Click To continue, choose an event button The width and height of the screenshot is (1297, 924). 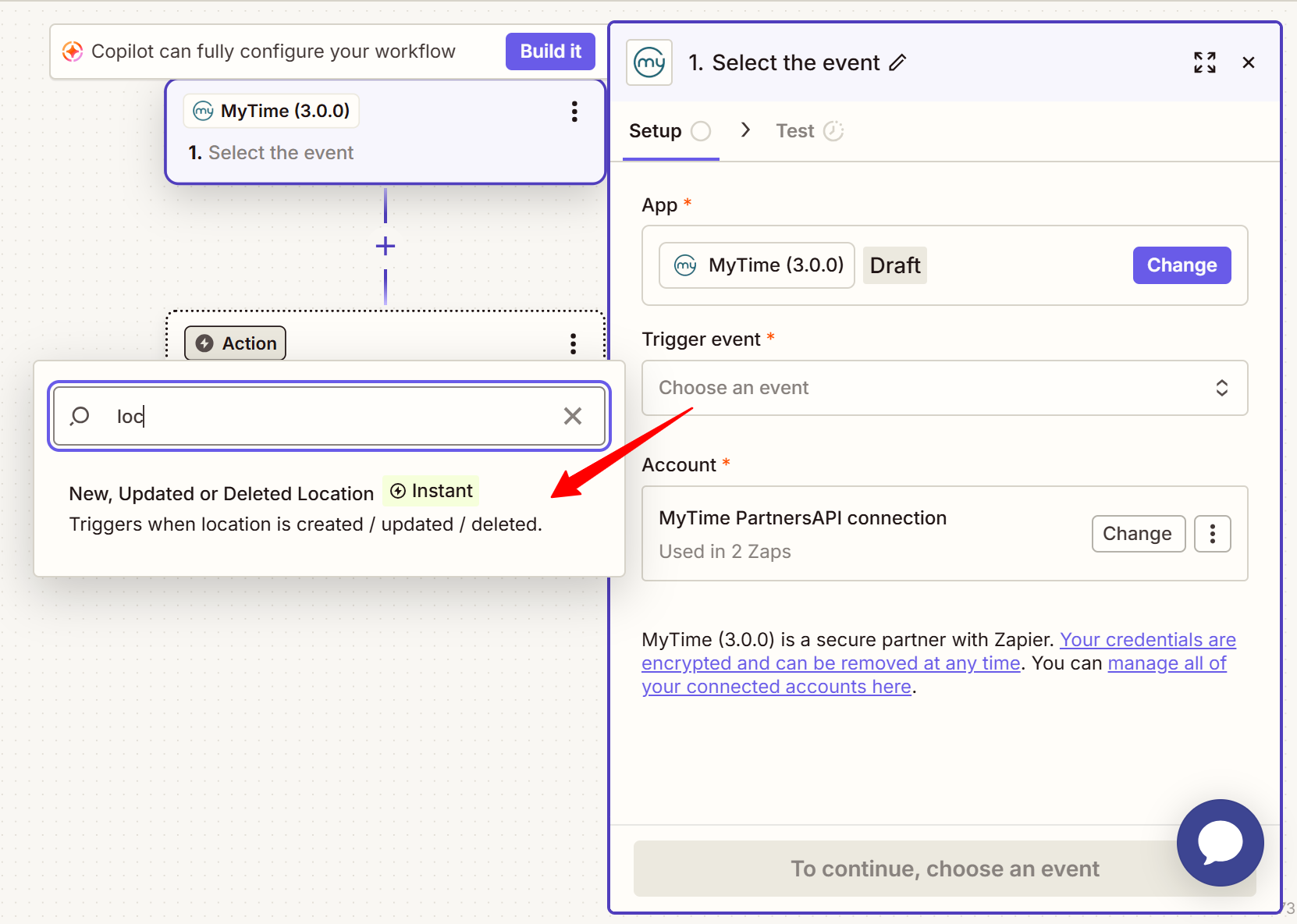coord(944,869)
